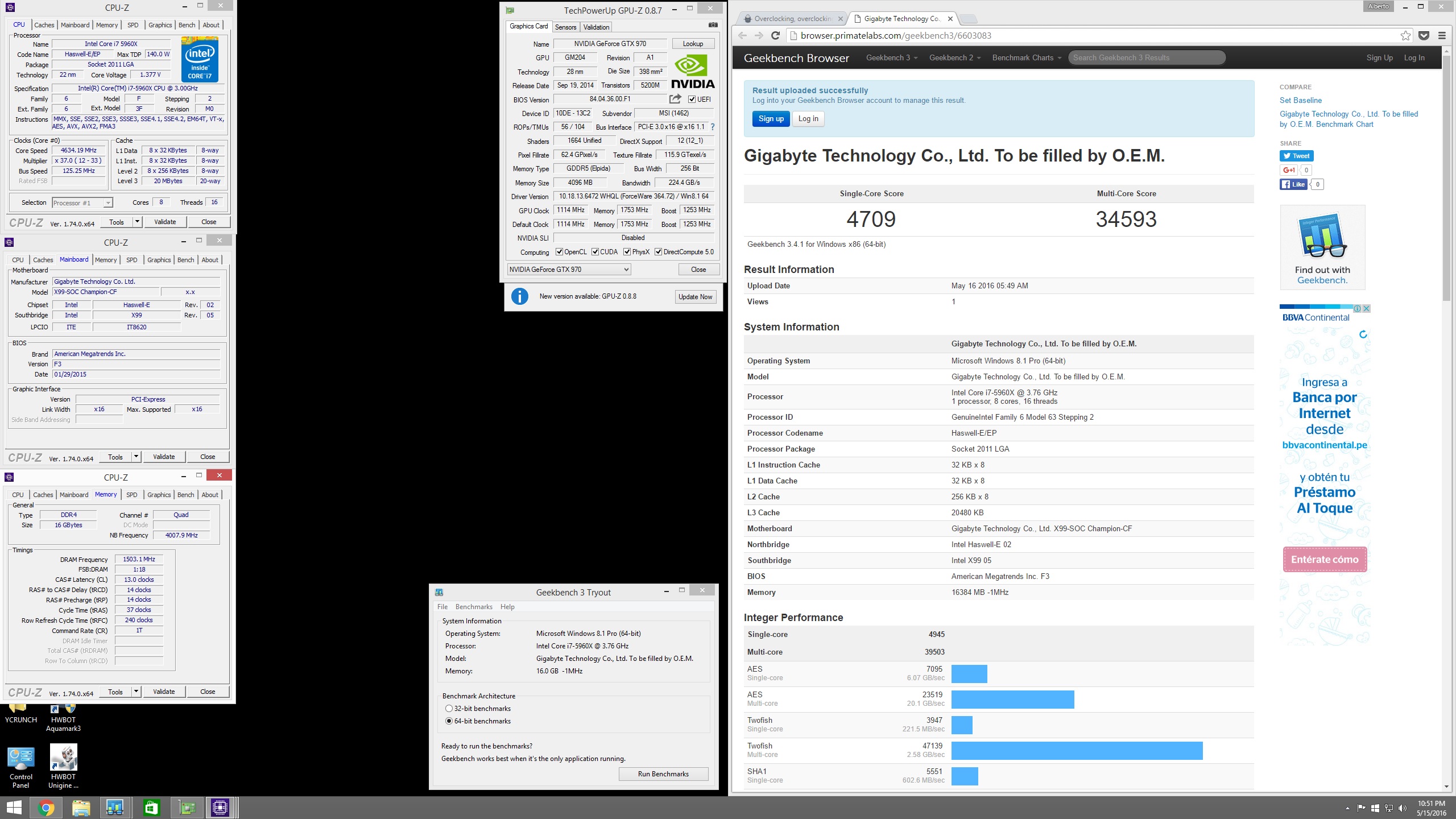This screenshot has height=819, width=1456.
Task: Show hidden system tray icons
Action: 1347,808
